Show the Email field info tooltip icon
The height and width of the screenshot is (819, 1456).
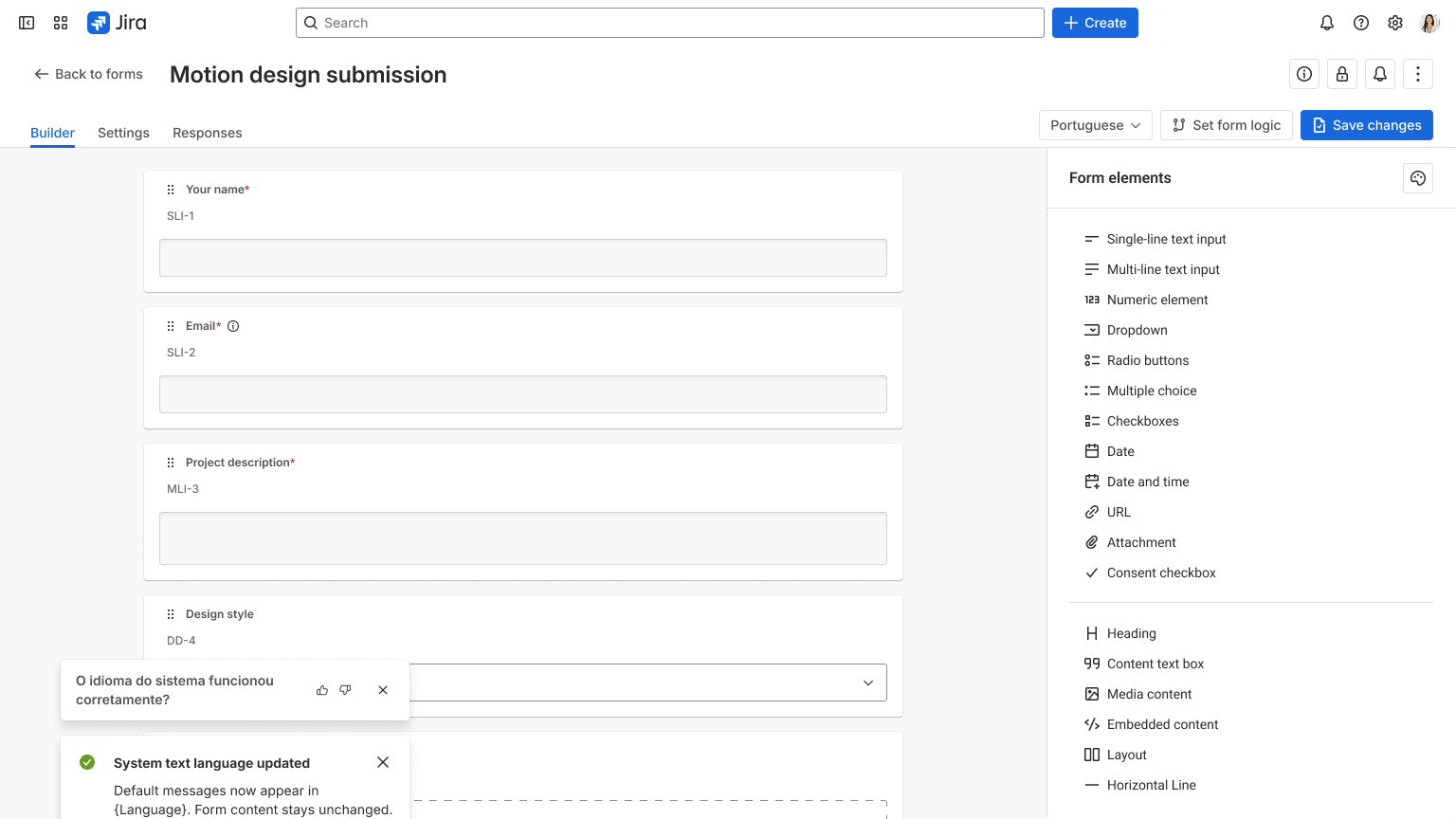pyautogui.click(x=233, y=326)
